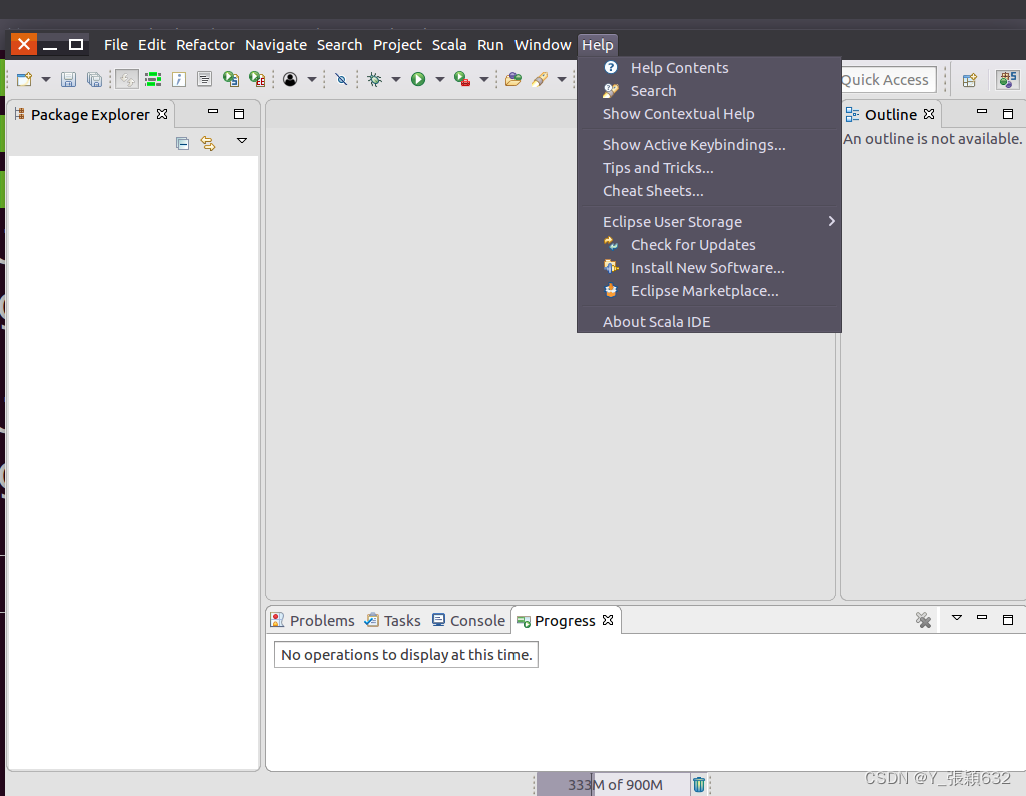The width and height of the screenshot is (1026, 796).
Task: Open the Project menu
Action: tap(397, 45)
